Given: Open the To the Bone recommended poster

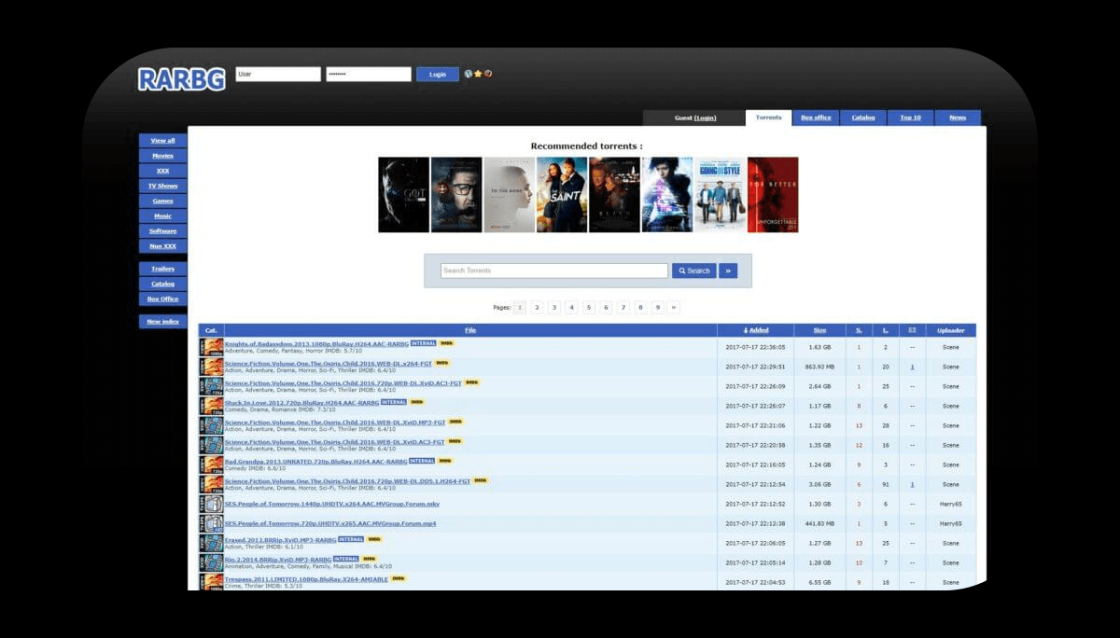Looking at the screenshot, I should point(509,195).
